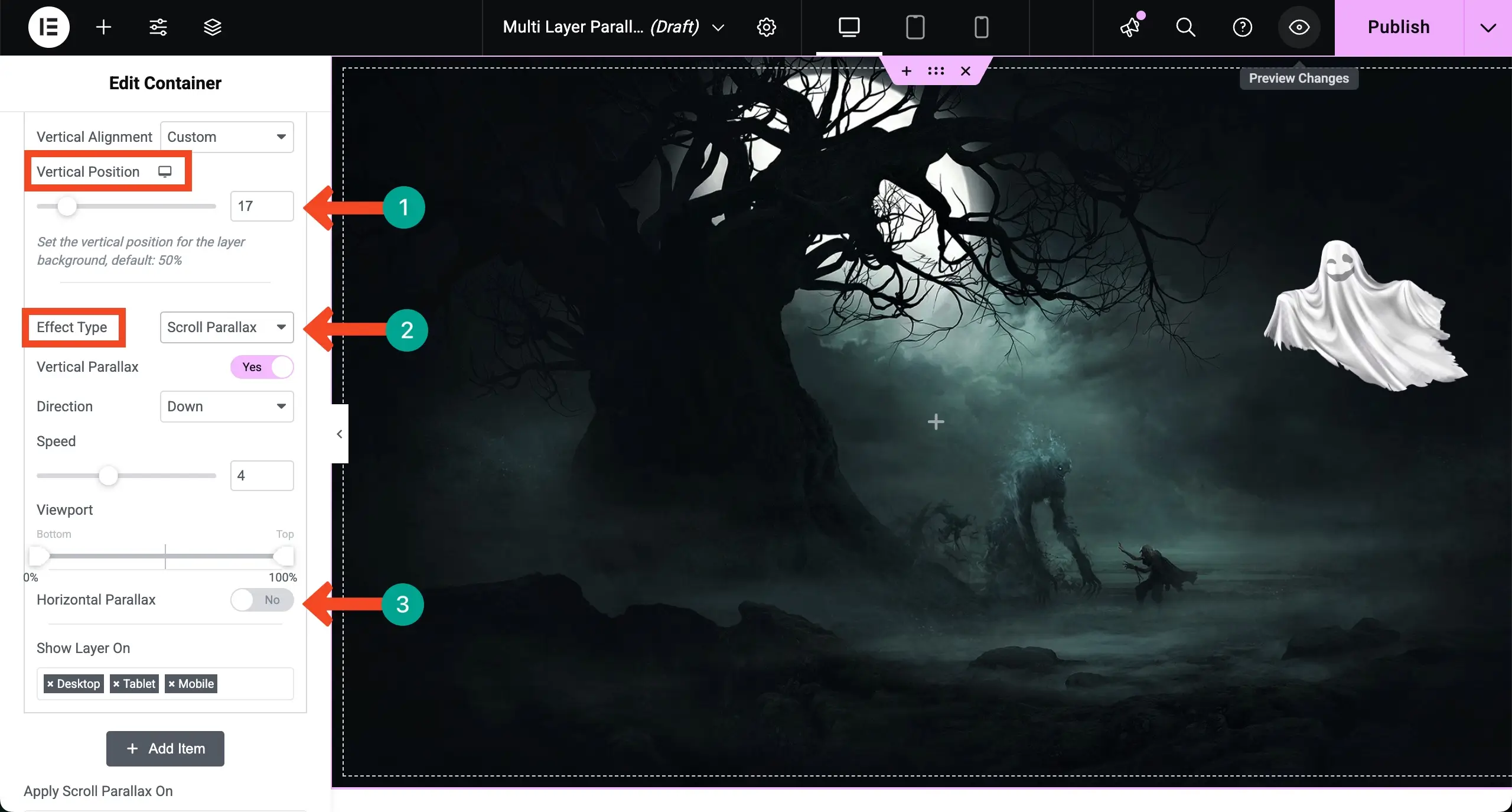Switch to Desktop device view
Image resolution: width=1512 pixels, height=812 pixels.
[849, 27]
